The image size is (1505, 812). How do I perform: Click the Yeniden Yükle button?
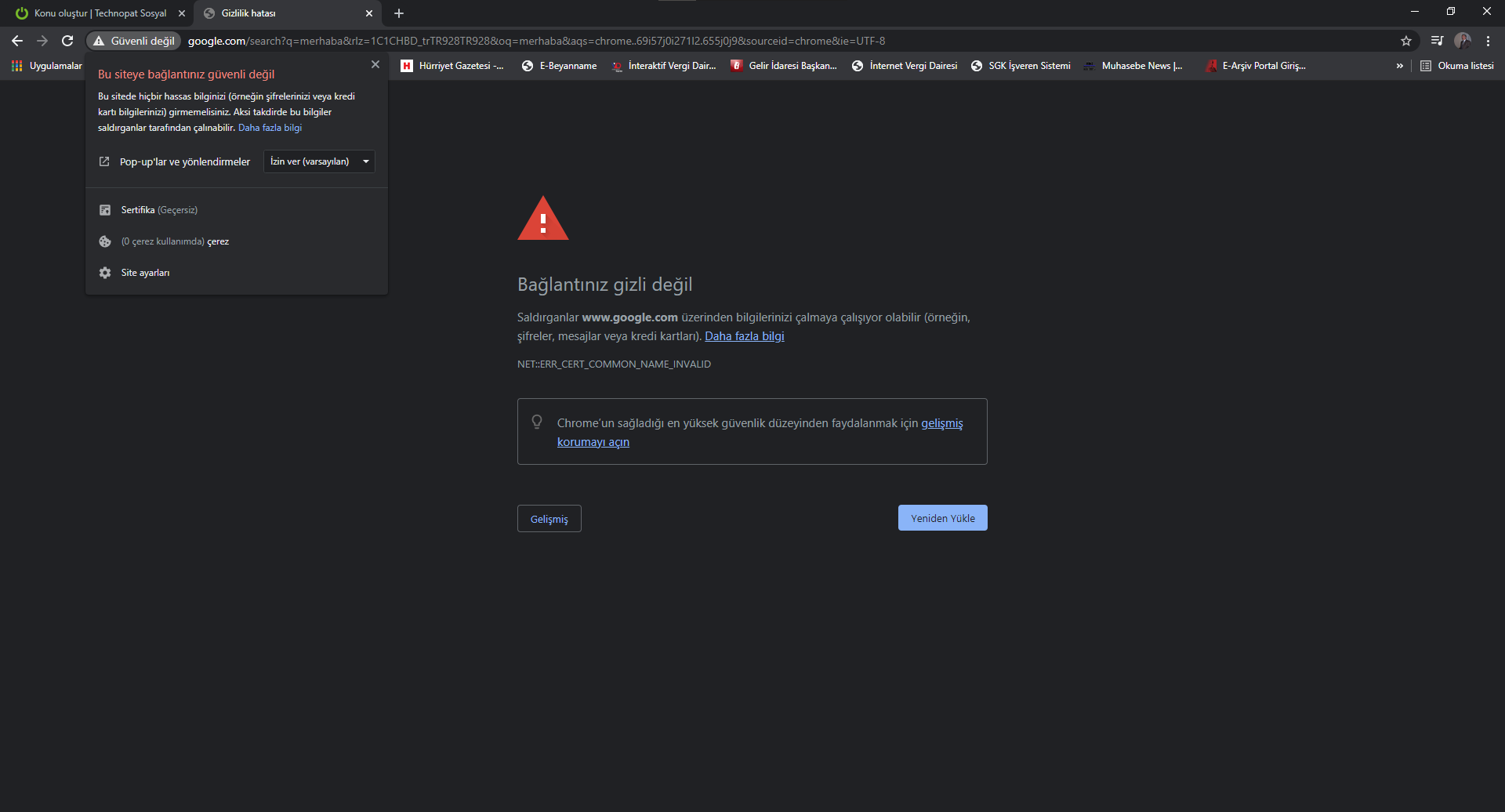943,518
